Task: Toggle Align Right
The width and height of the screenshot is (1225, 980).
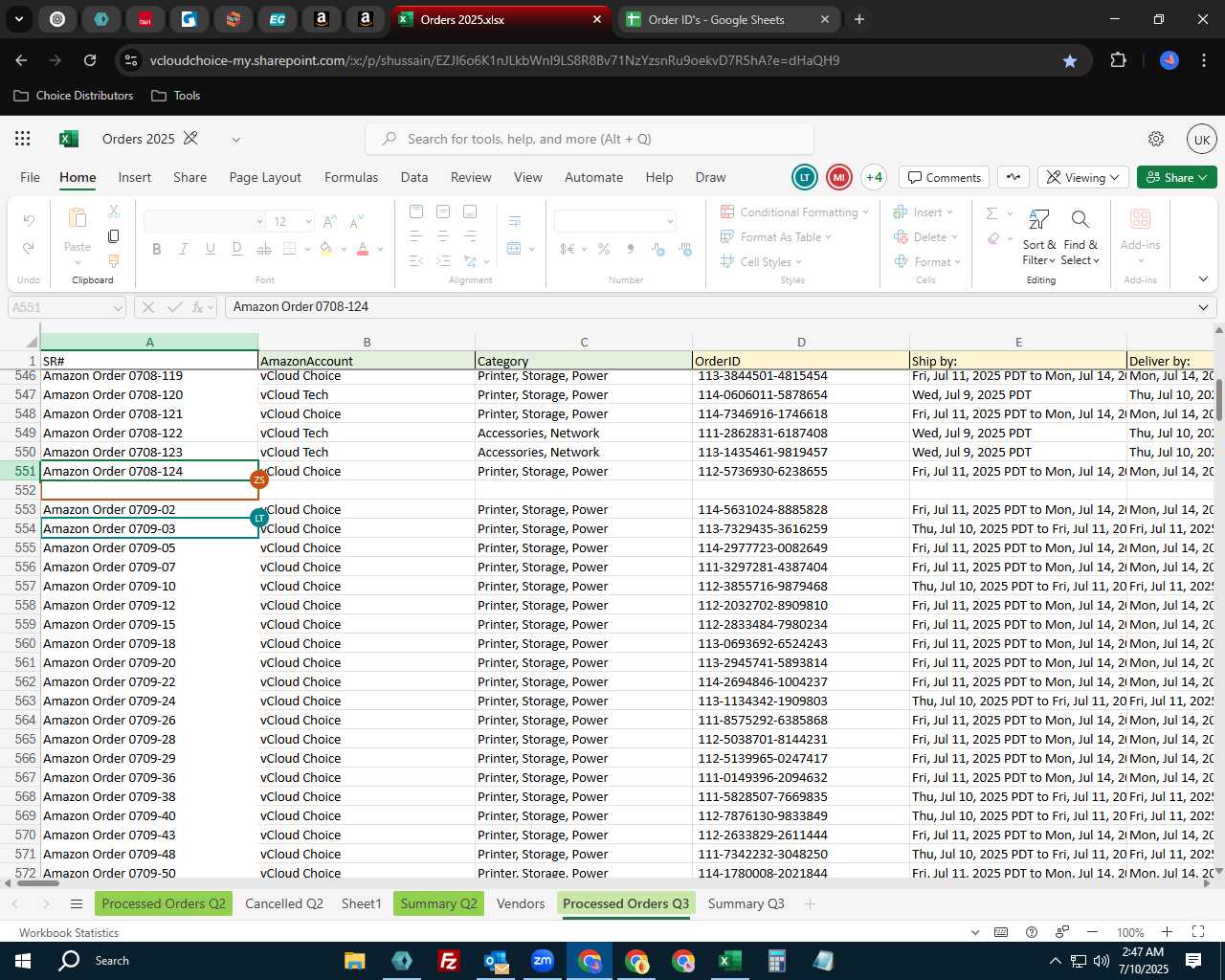Action: [x=469, y=235]
